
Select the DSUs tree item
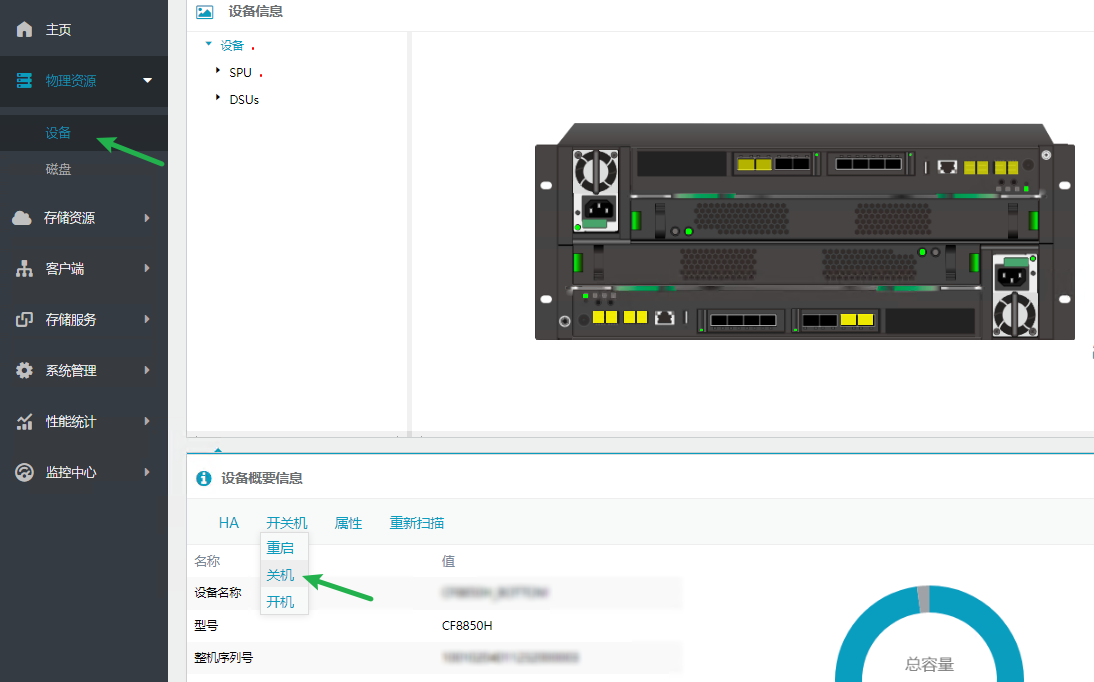[244, 100]
